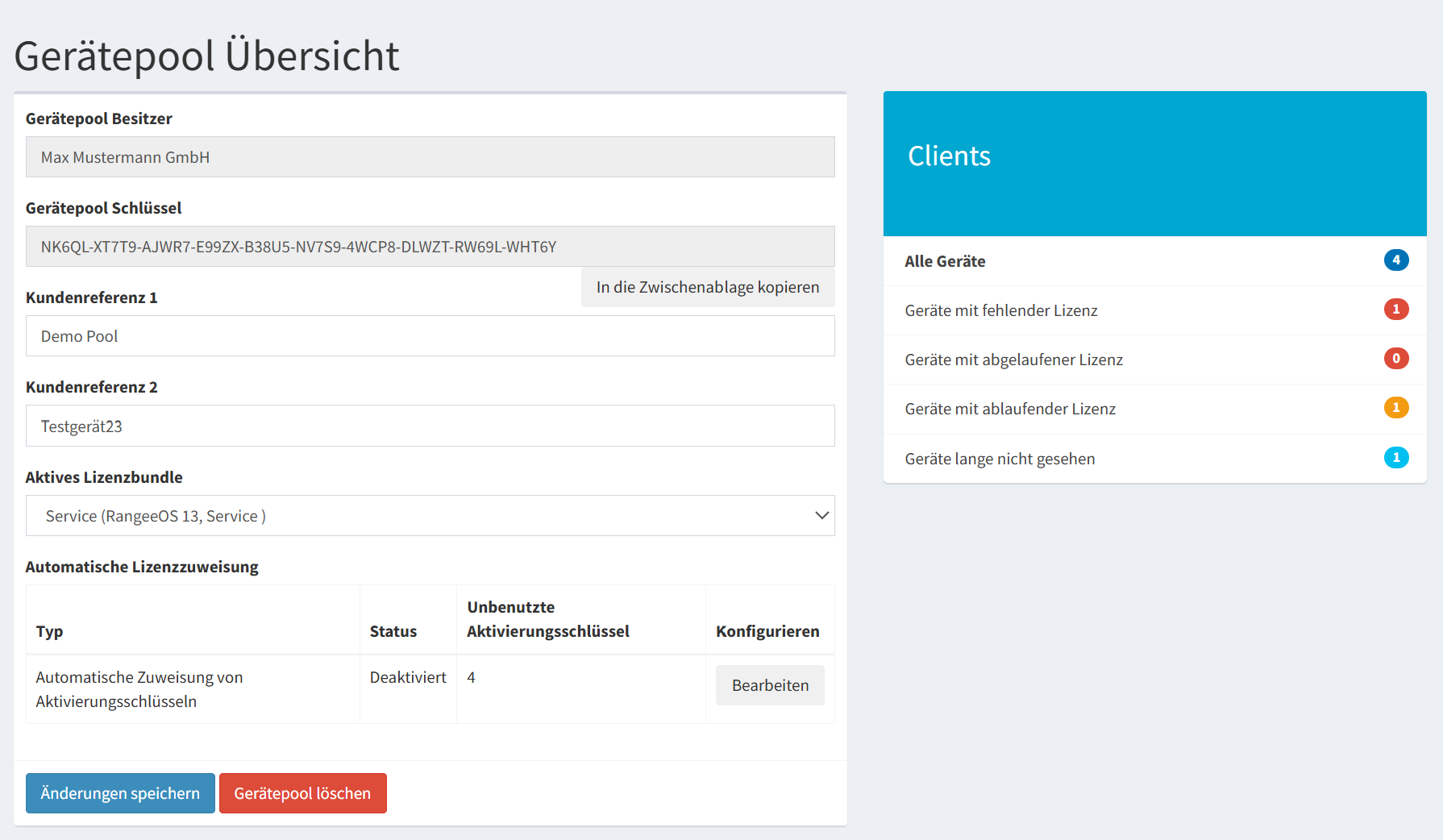Image resolution: width=1443 pixels, height=840 pixels.
Task: Select the Alle Geräte list entry
Action: coord(945,261)
